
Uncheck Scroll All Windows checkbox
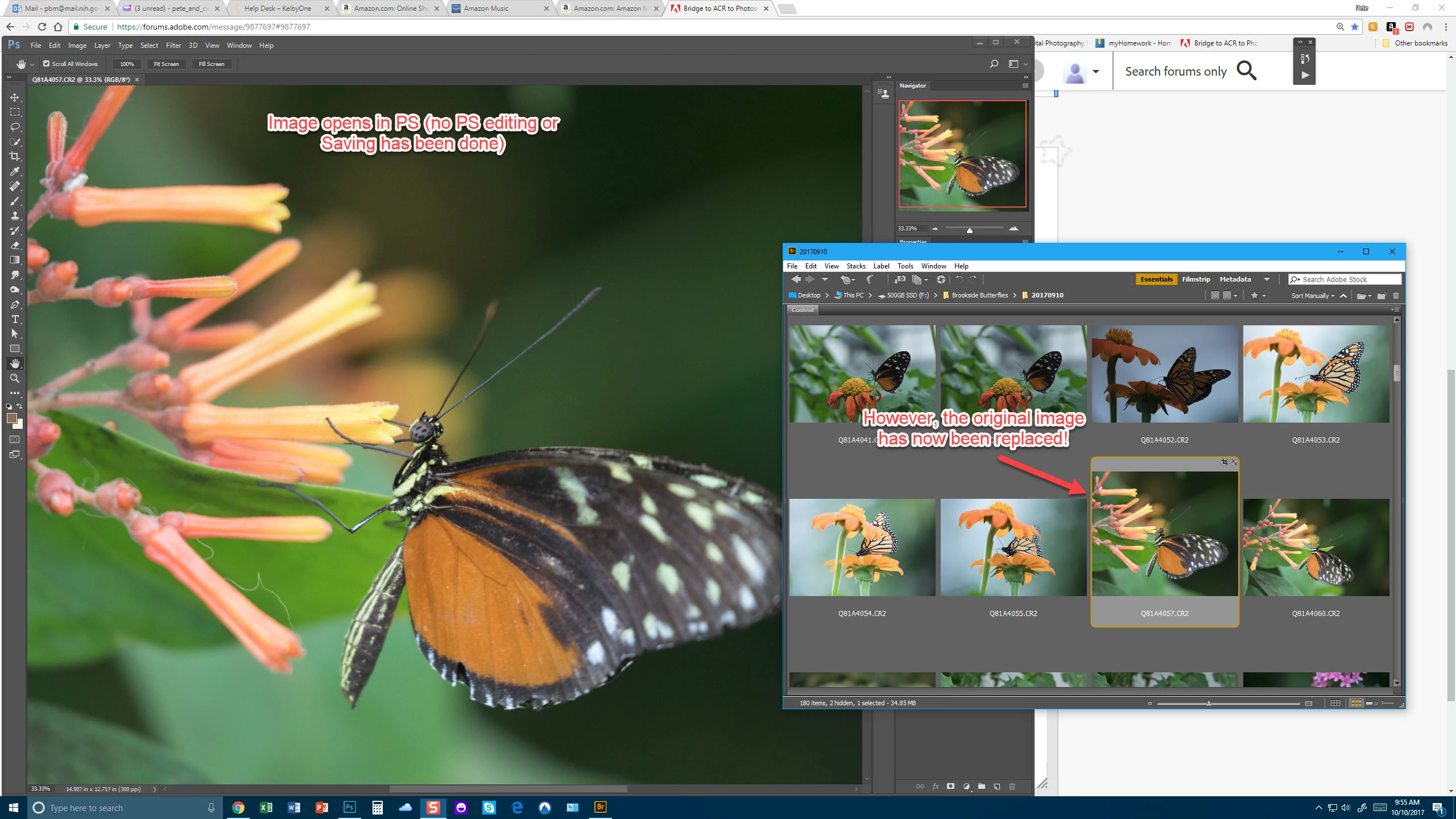click(47, 64)
